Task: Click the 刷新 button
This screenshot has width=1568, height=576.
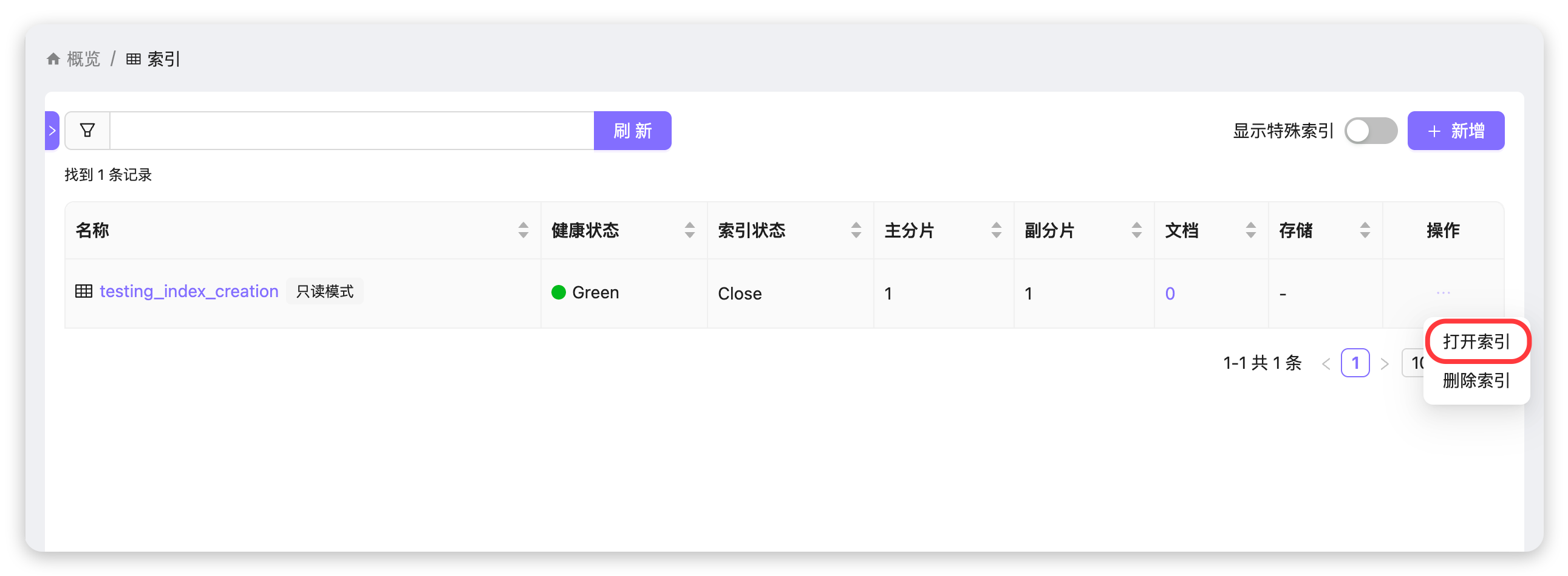Action: click(632, 130)
